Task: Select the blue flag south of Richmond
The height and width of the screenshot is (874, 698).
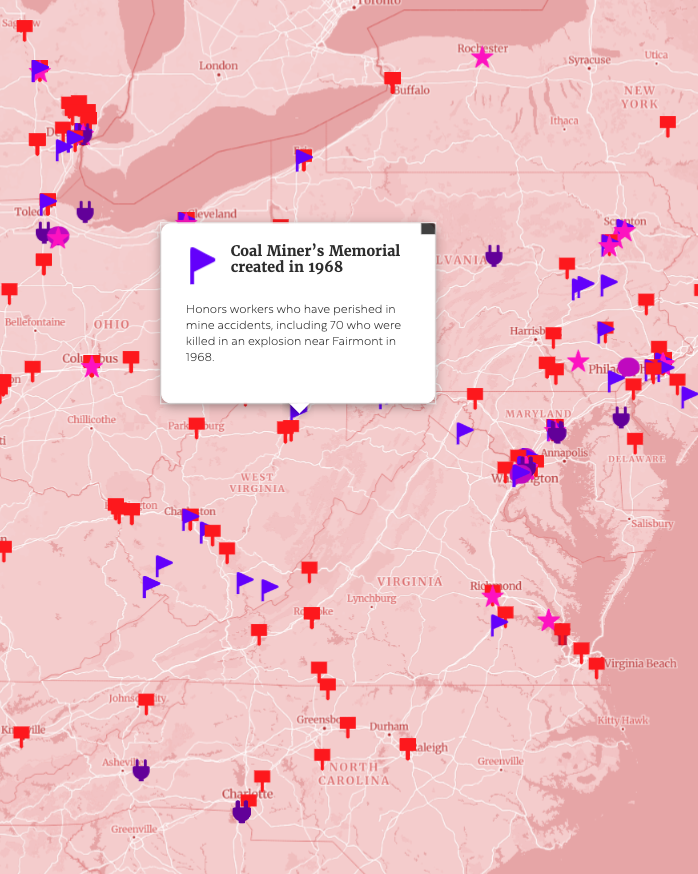Action: click(x=498, y=625)
